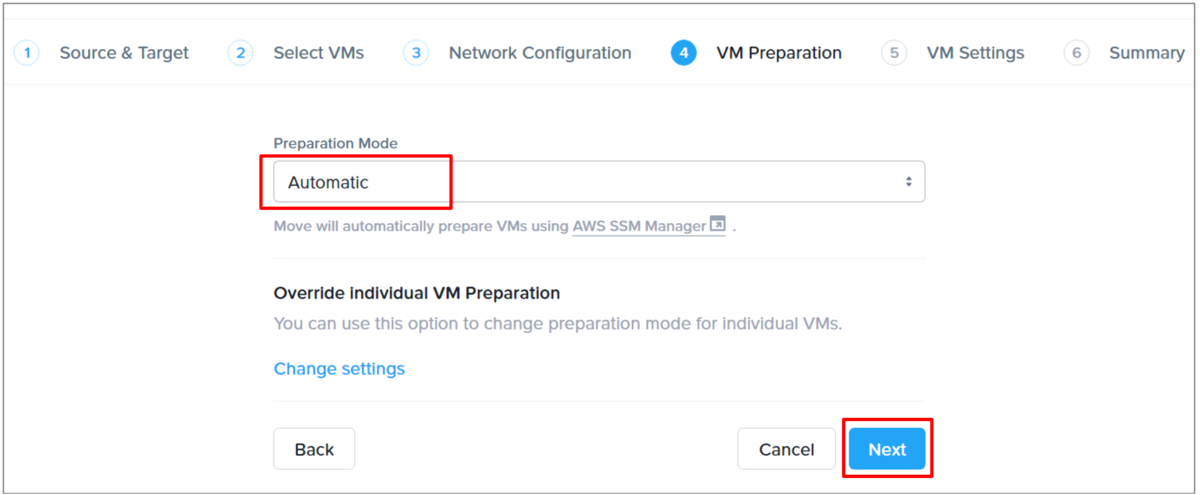Open the Network Configuration step

(540, 53)
